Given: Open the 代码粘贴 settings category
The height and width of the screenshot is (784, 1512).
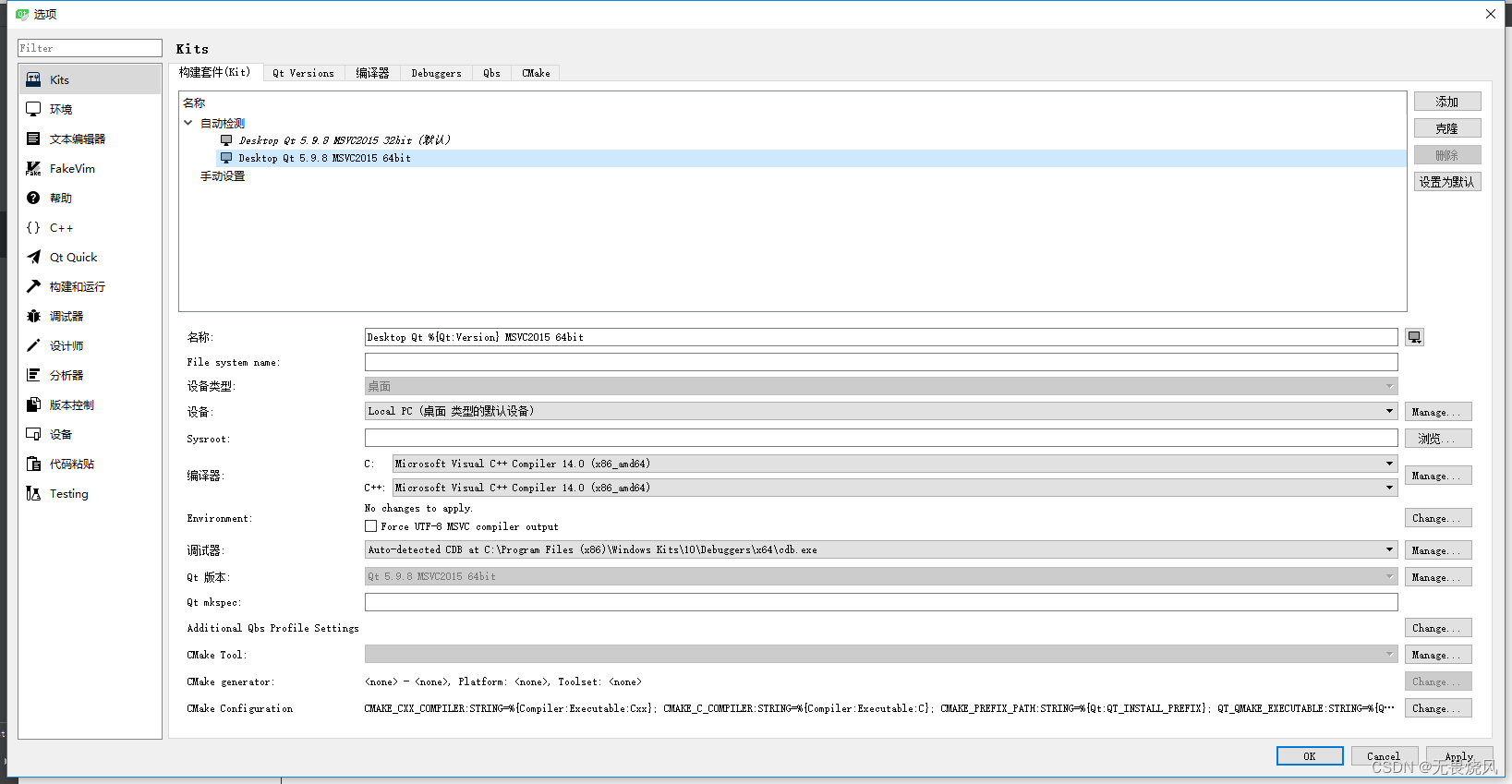Looking at the screenshot, I should click(90, 464).
